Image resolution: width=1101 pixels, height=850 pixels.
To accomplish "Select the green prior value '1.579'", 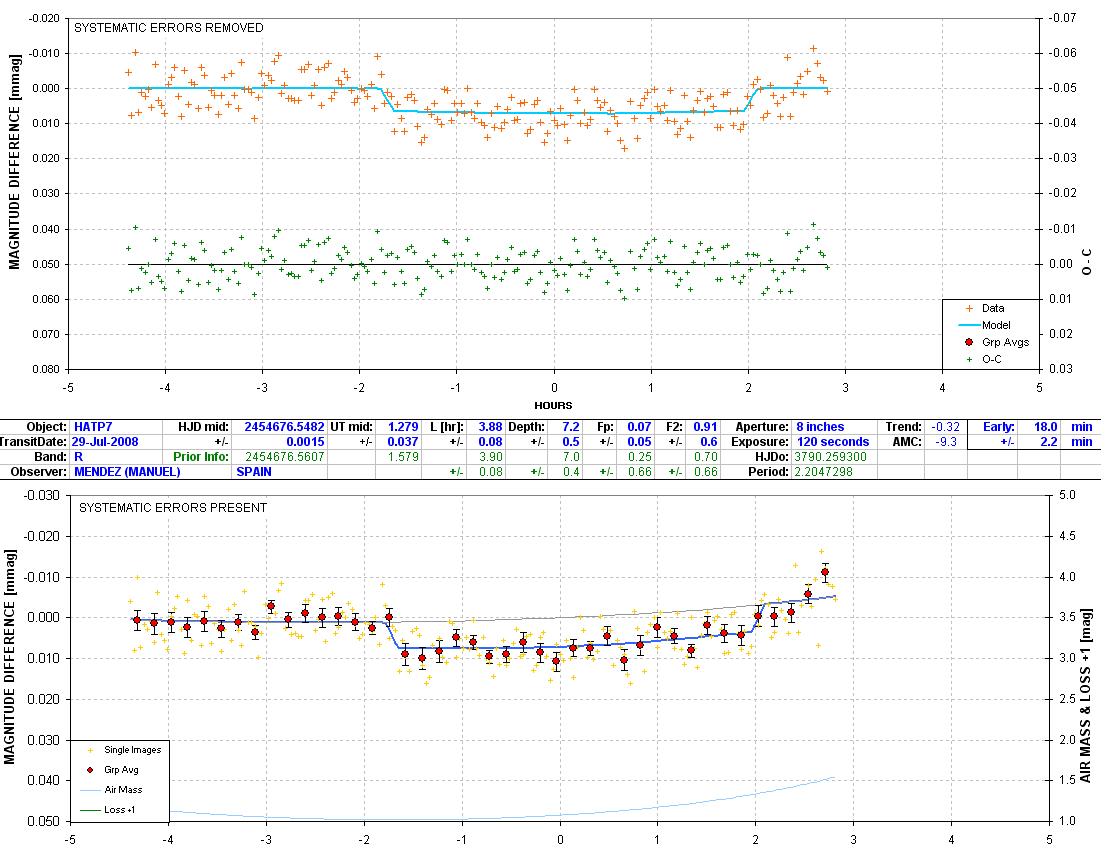I will [403, 457].
